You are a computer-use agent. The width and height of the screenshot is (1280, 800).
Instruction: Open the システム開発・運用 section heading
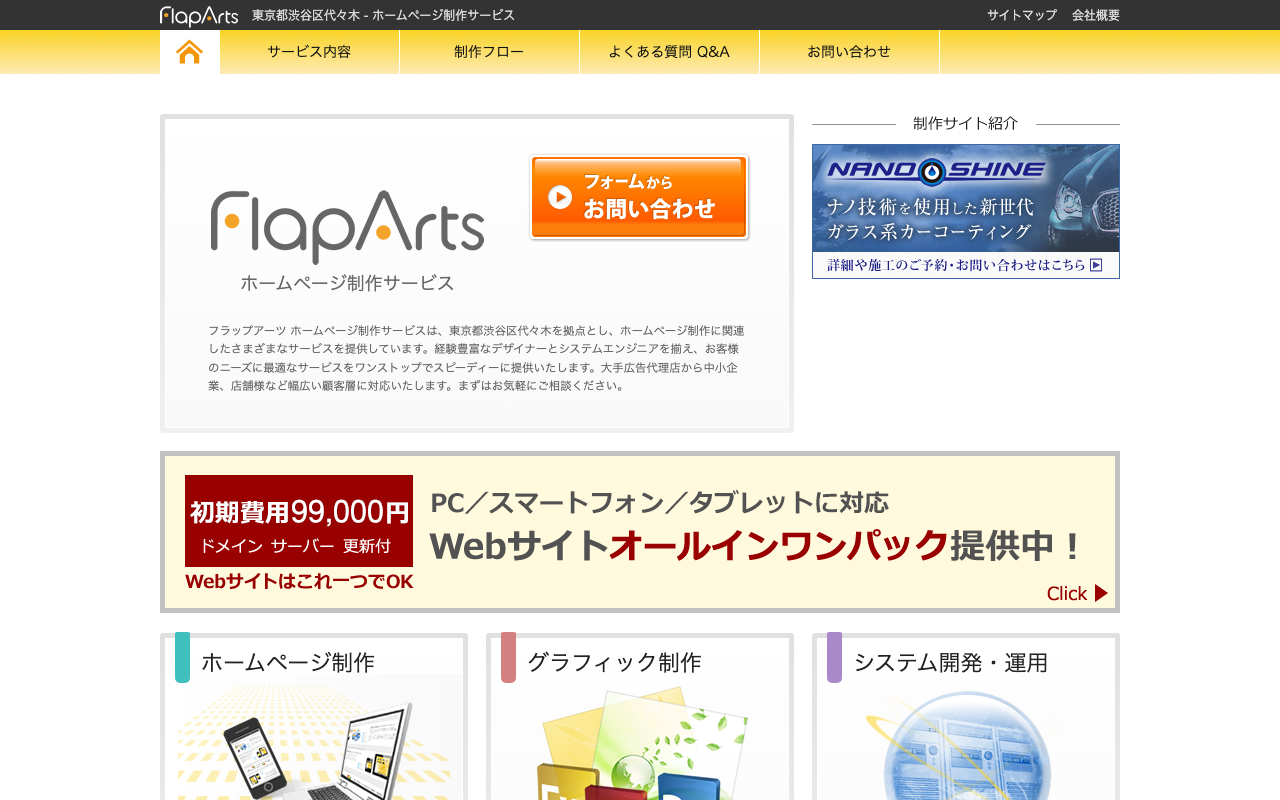[951, 662]
